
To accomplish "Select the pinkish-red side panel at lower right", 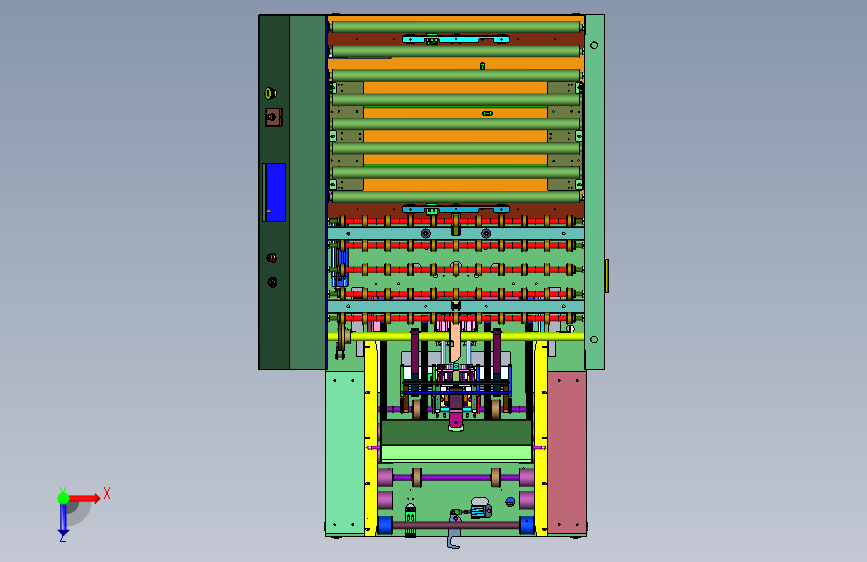I will [567, 452].
